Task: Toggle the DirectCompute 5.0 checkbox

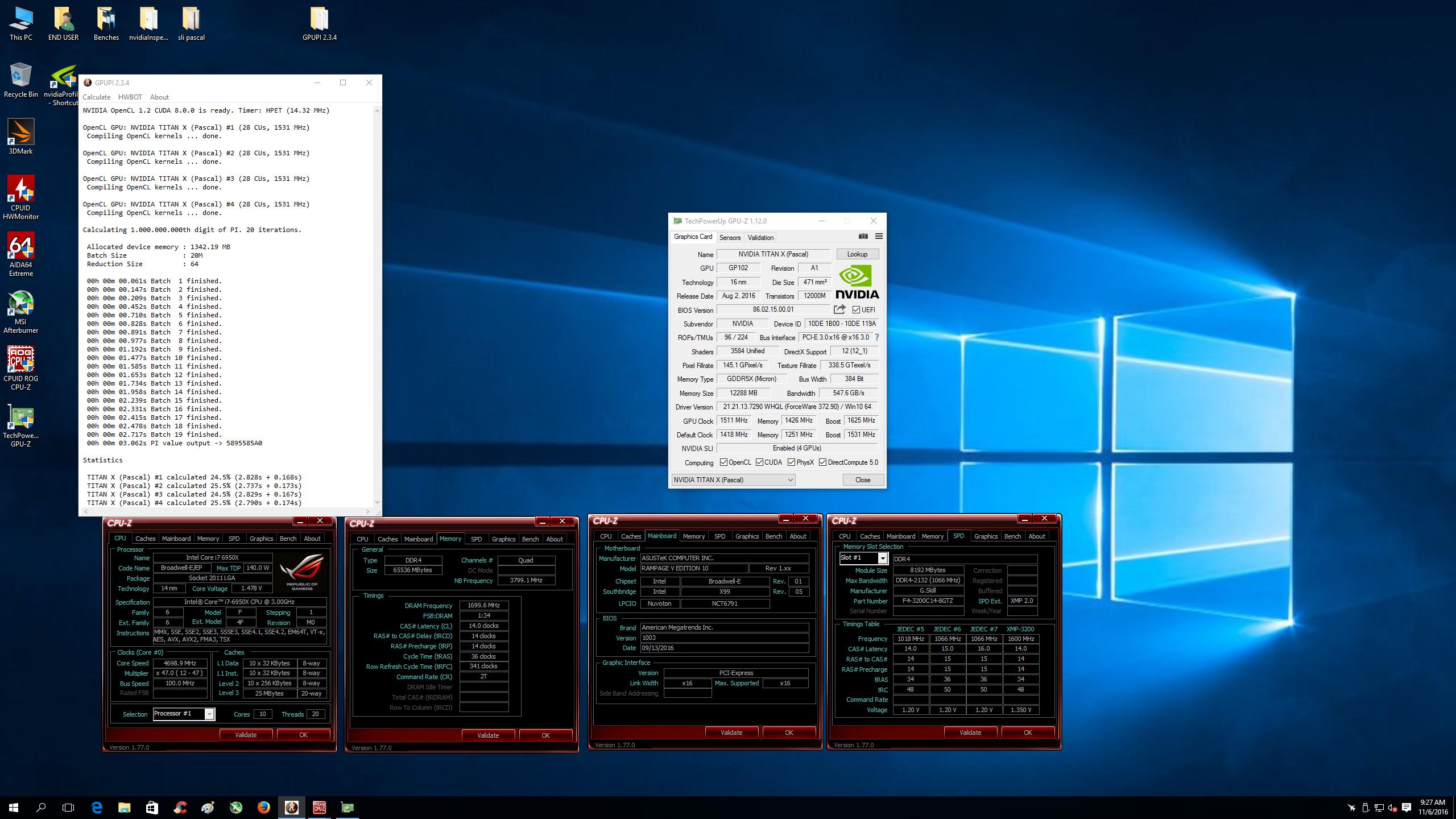Action: (x=823, y=462)
